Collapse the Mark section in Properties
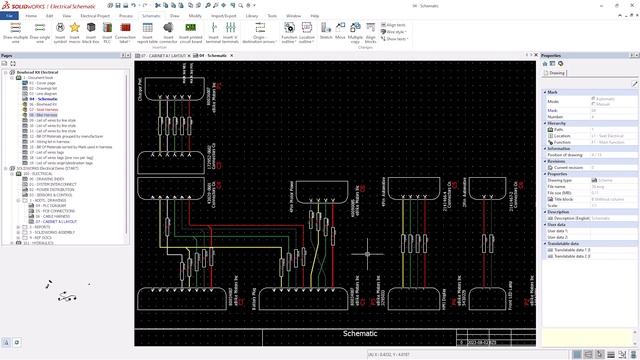This screenshot has height=360, width=640. point(545,92)
